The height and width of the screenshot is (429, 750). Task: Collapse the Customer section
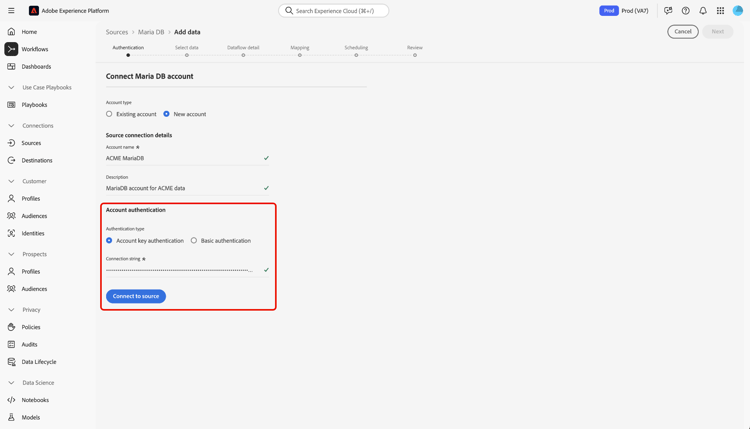[11, 181]
